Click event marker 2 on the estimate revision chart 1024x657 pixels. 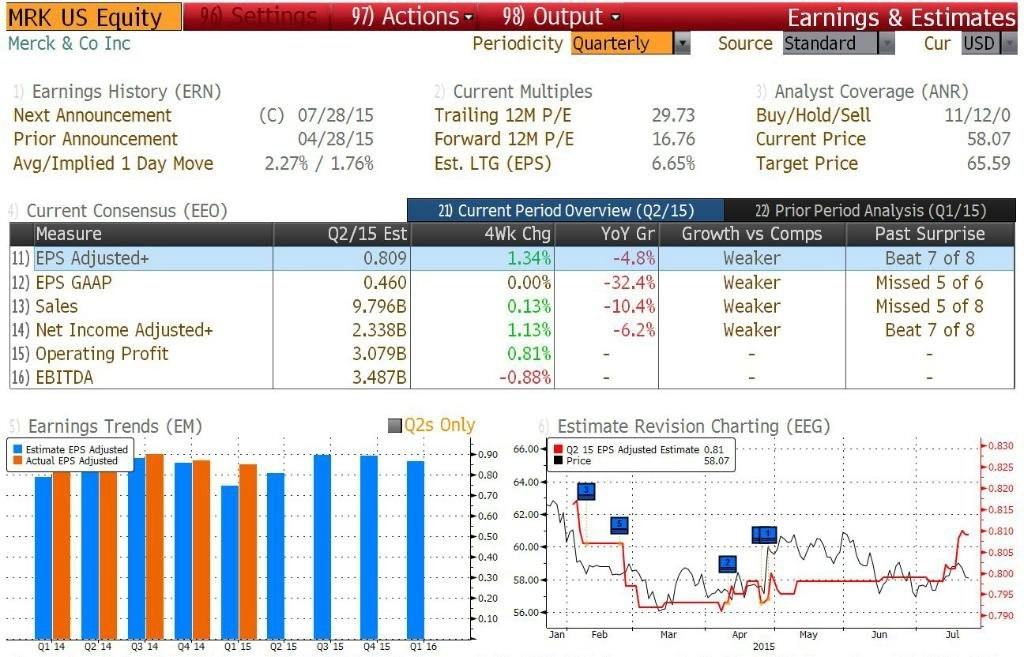click(728, 564)
